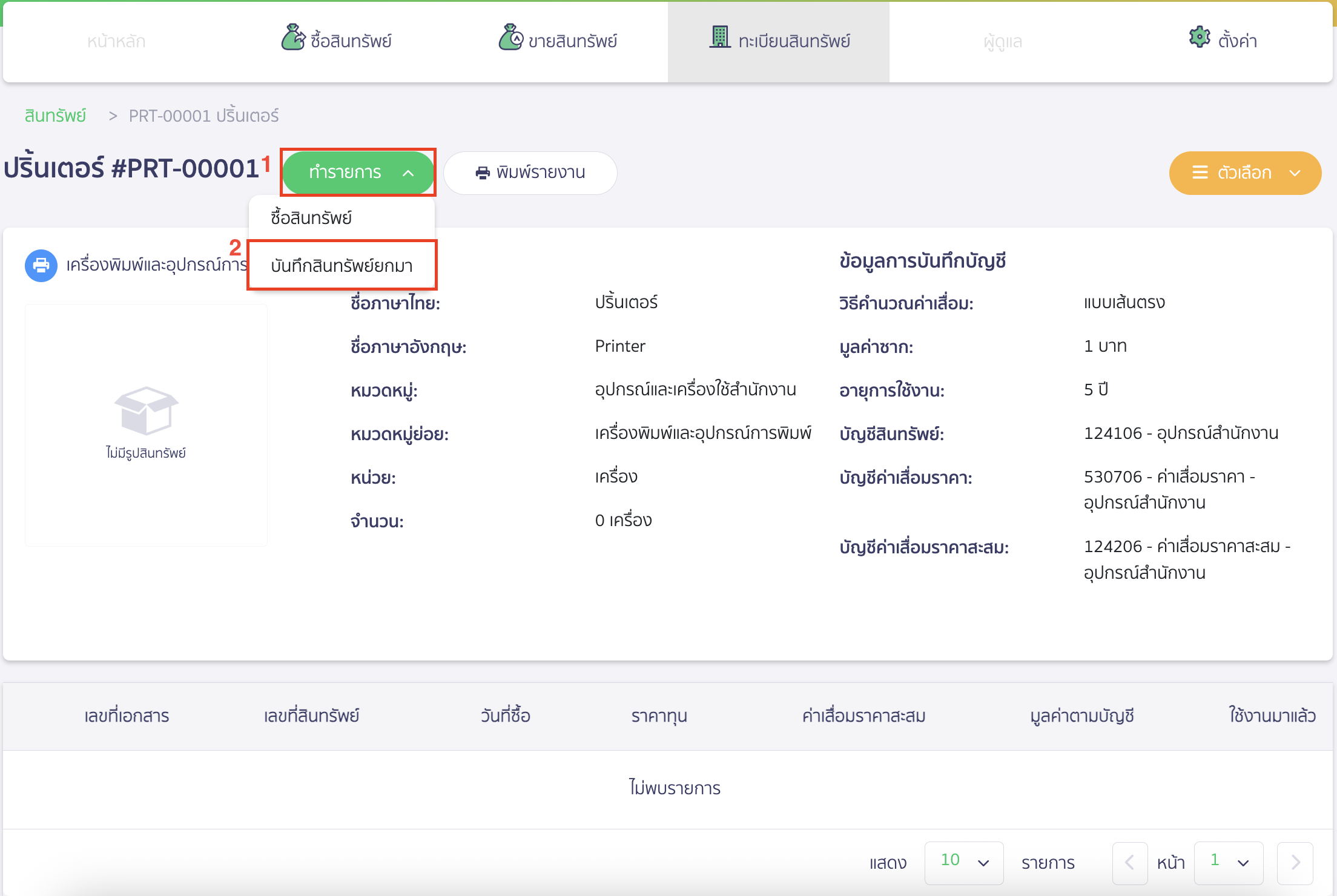Click PRT-00001 ปริ้นเตอร์ breadcrumb text
This screenshot has height=896, width=1337.
click(203, 116)
